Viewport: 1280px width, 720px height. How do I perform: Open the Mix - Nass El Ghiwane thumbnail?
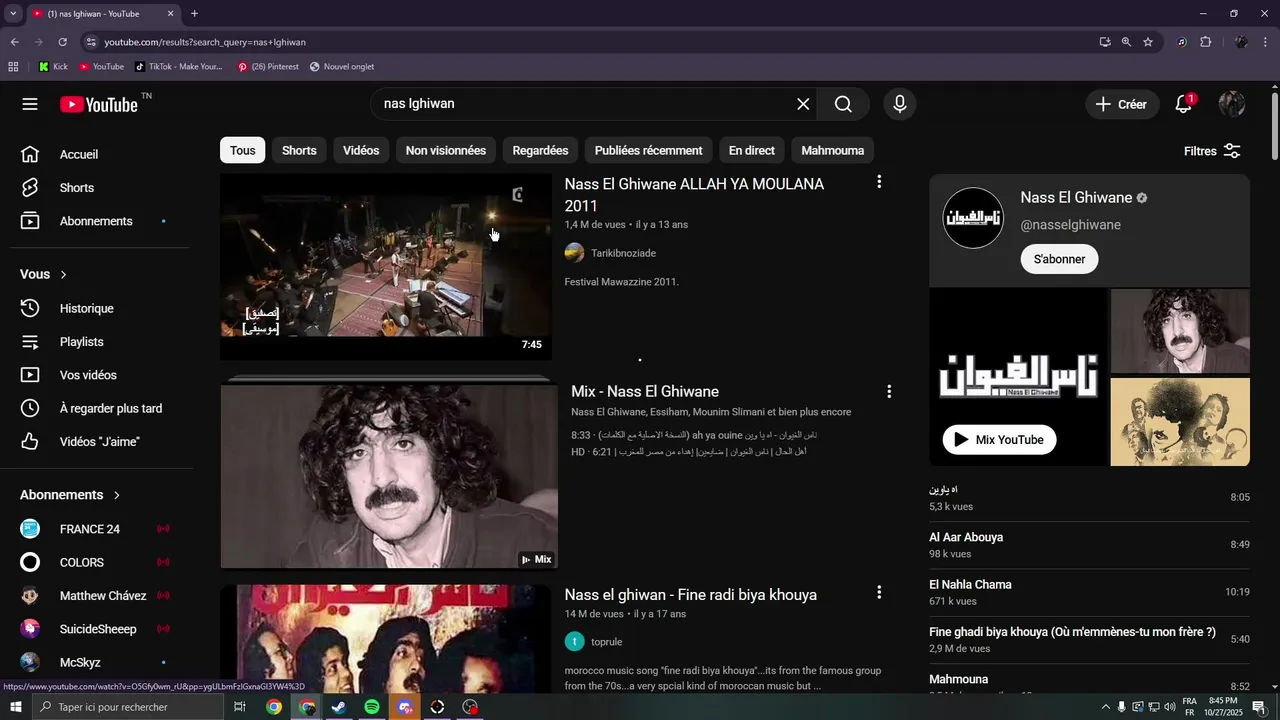coord(389,476)
